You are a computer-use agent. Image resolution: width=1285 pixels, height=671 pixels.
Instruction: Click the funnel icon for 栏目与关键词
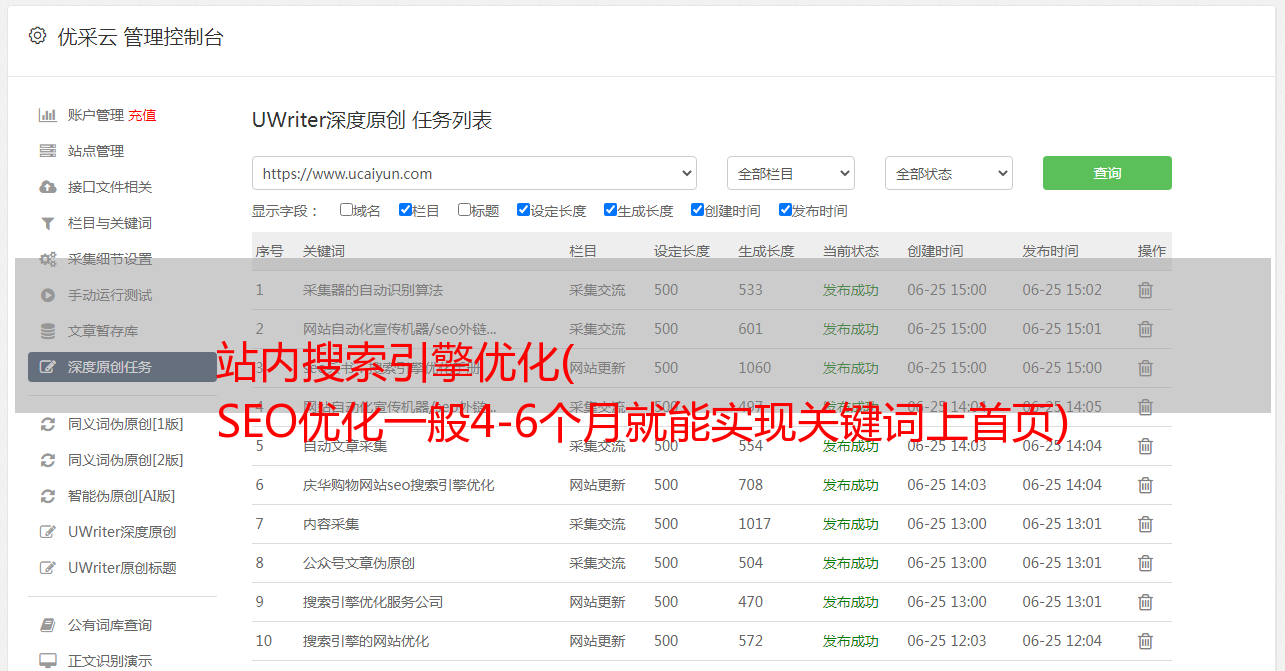tap(47, 223)
